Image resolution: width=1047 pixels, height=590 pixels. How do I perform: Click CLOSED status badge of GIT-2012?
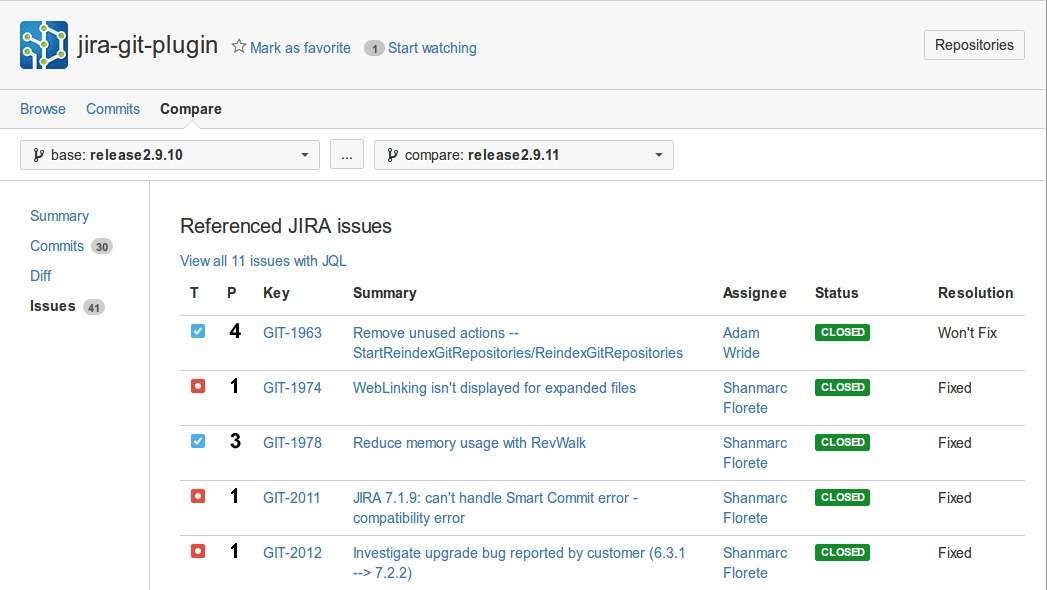pyautogui.click(x=842, y=552)
